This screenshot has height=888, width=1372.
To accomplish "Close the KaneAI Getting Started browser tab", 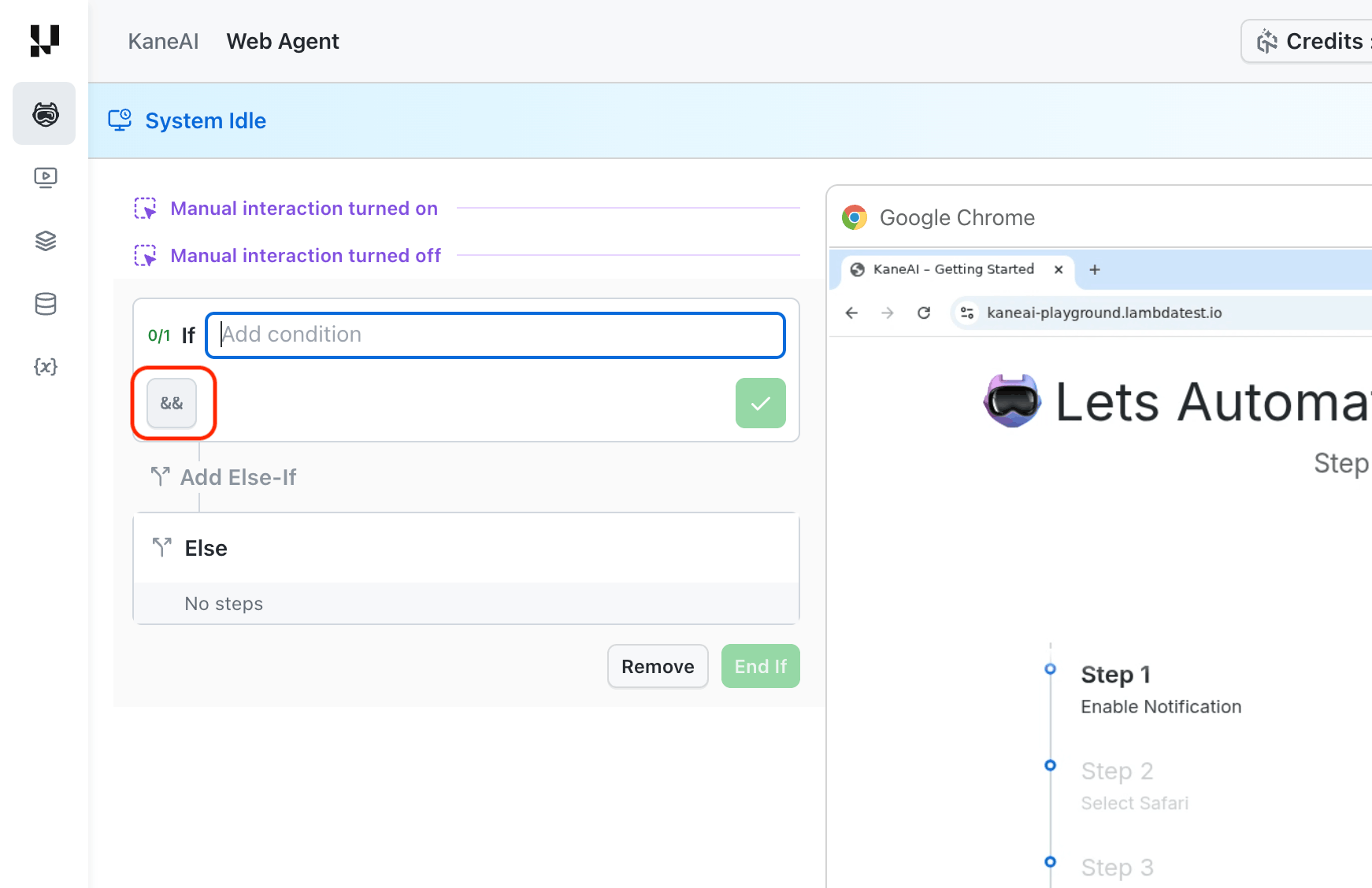I will tap(1059, 269).
